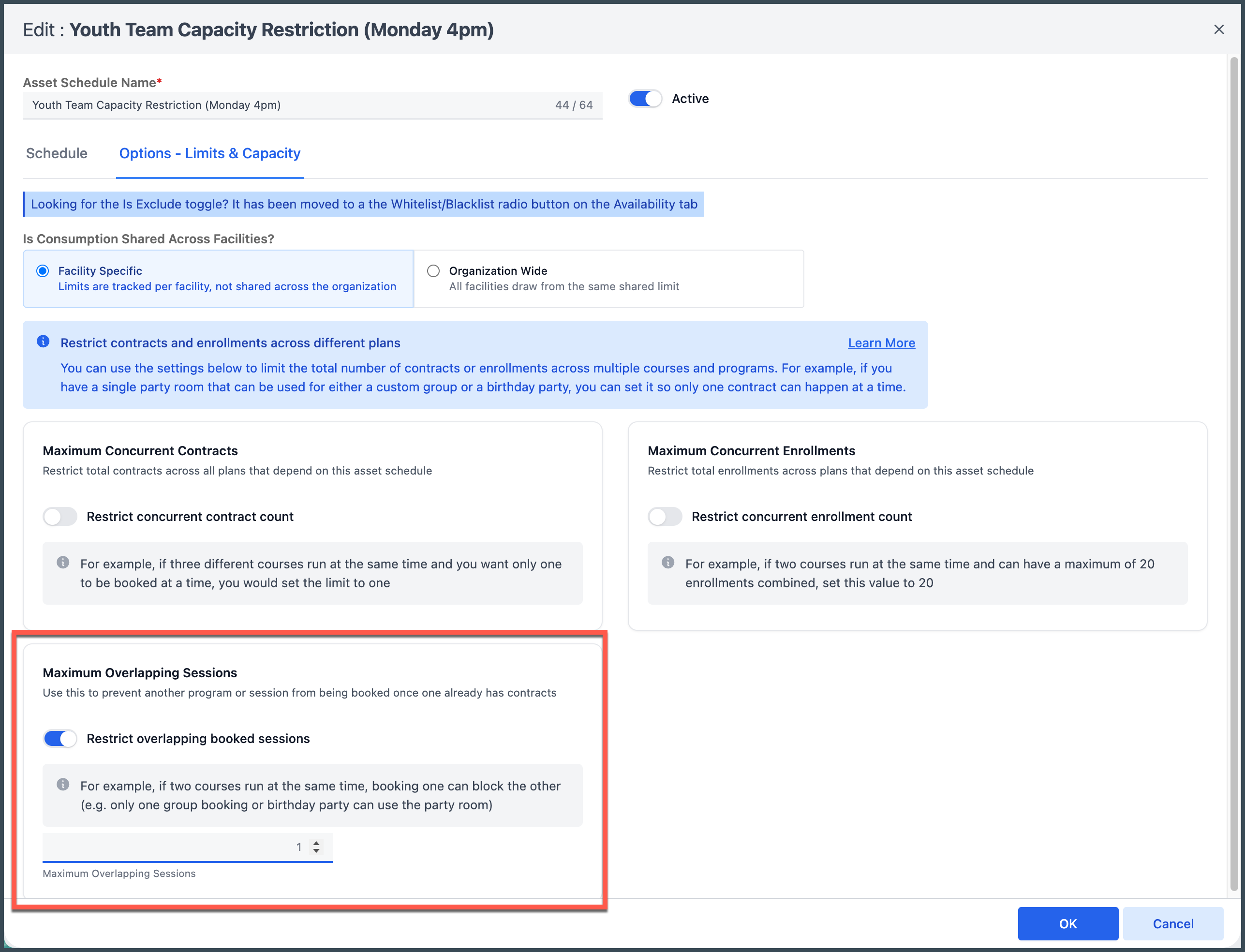This screenshot has height=952, width=1245.
Task: Click the dialog's vertical scrollbar
Action: [1234, 453]
